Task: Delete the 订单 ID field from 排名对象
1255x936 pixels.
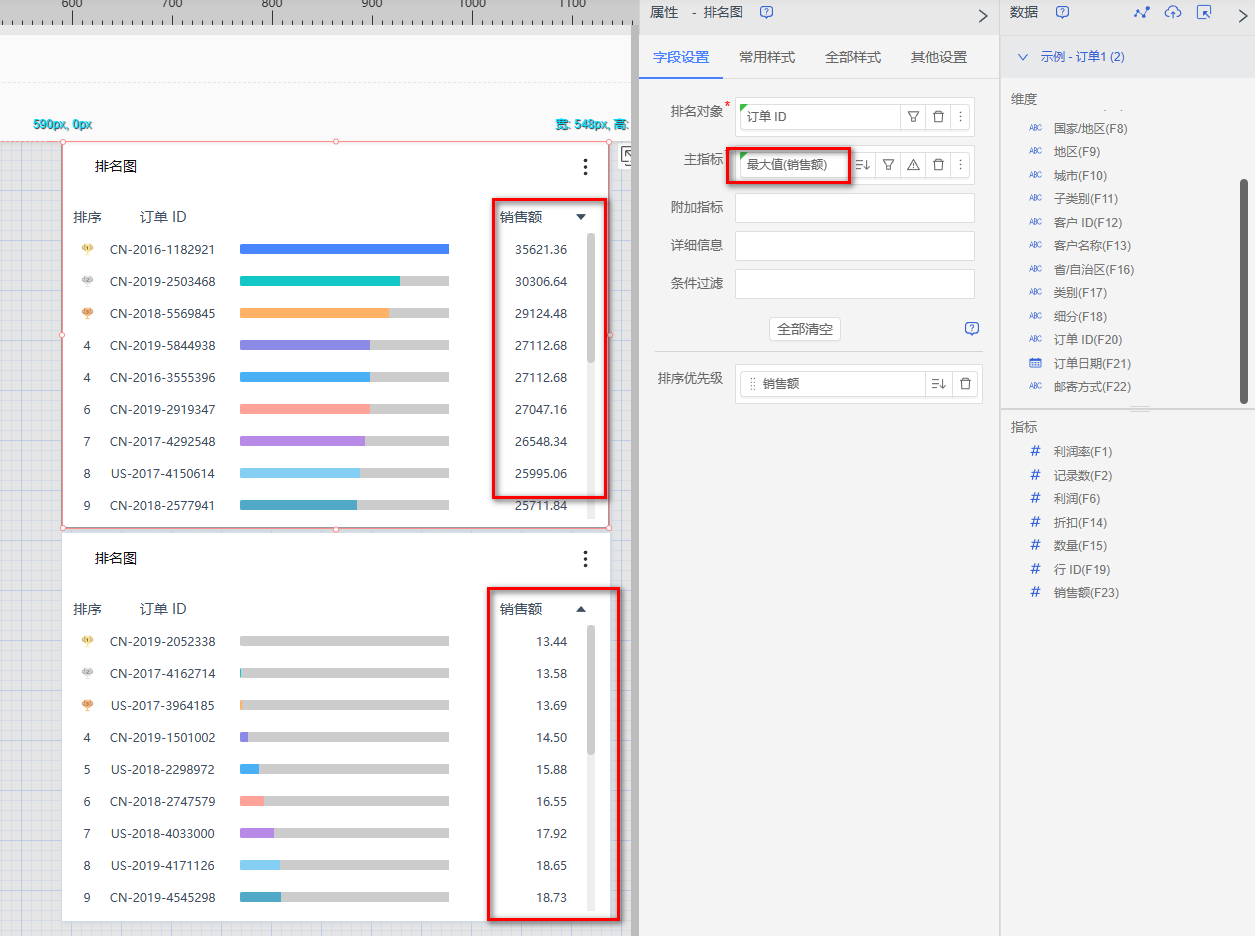Action: (938, 117)
